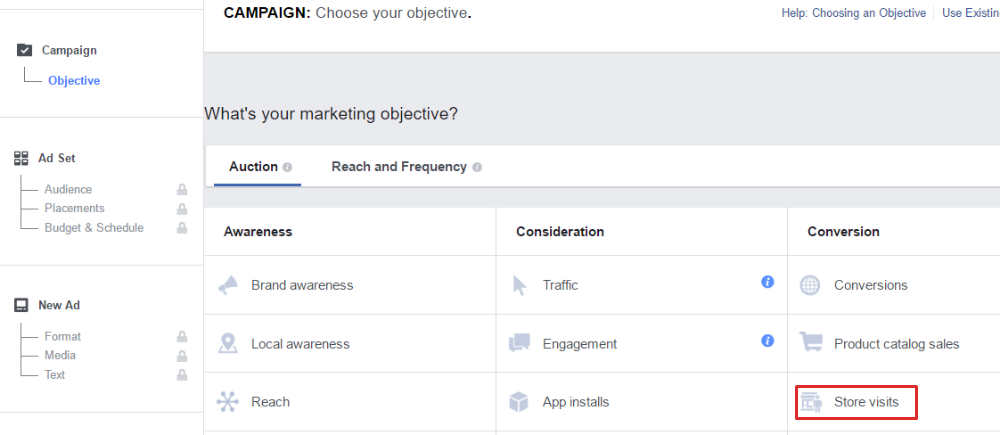Open Help: Choosing an Objective link
Viewport: 1000px width, 435px height.
pos(853,13)
